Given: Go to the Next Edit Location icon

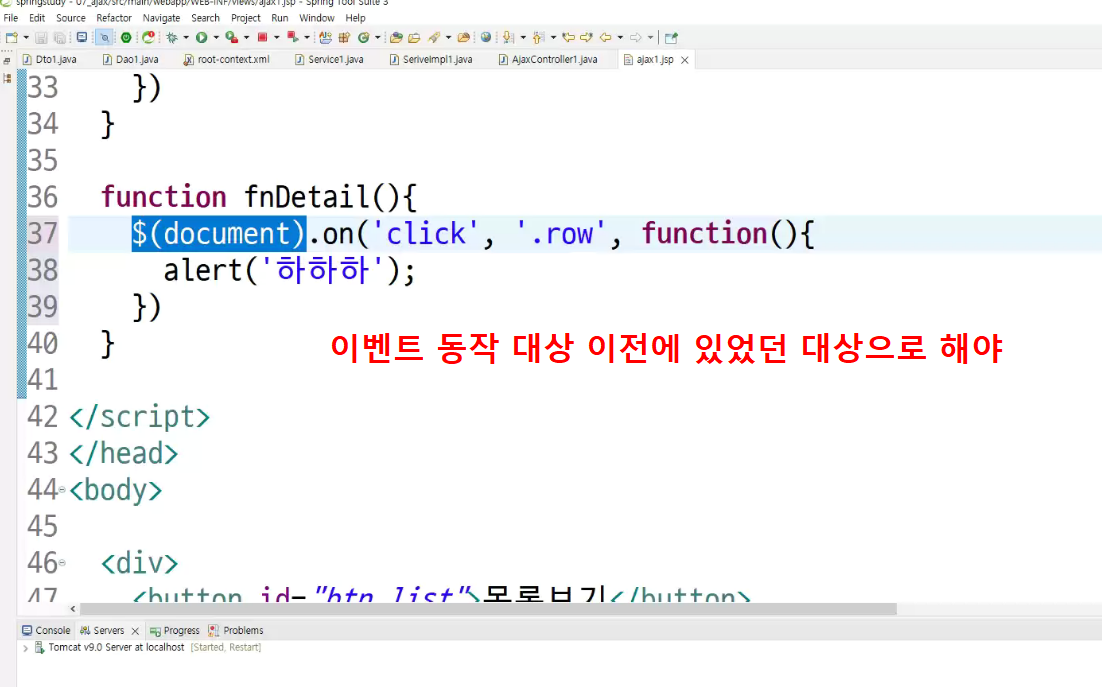Looking at the screenshot, I should [586, 37].
